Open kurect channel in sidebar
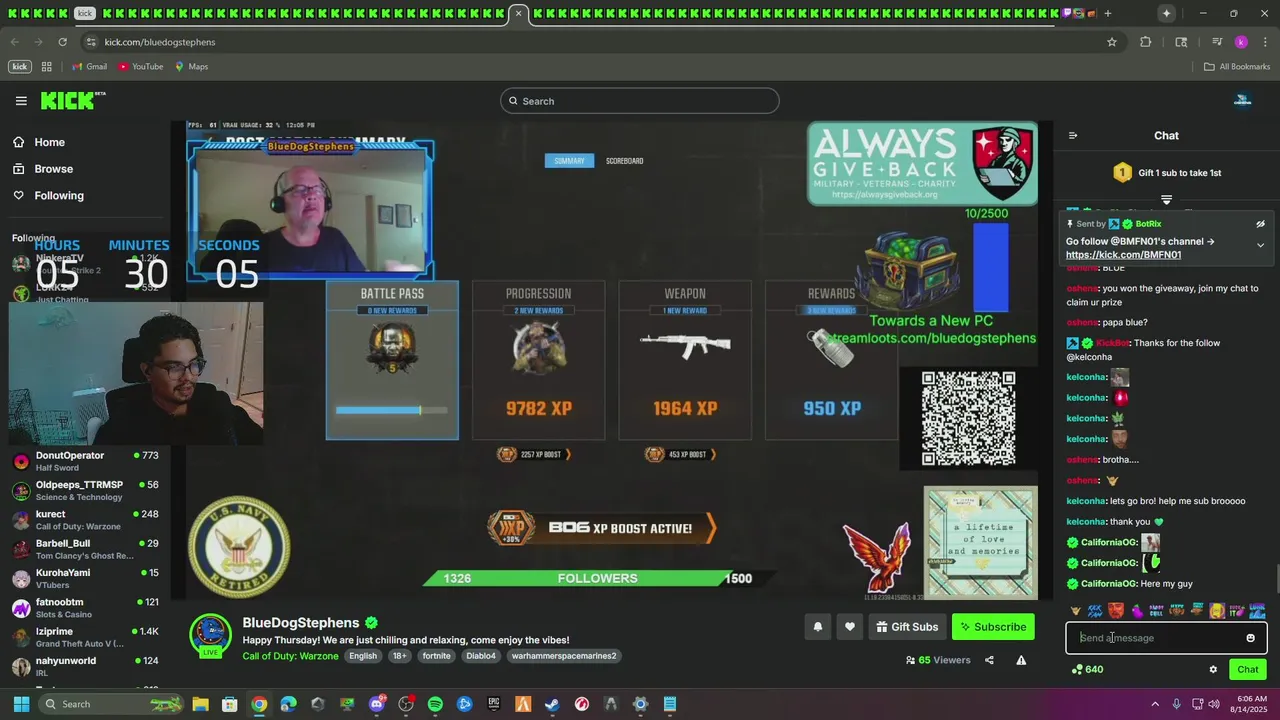The height and width of the screenshot is (720, 1280). tap(86, 520)
